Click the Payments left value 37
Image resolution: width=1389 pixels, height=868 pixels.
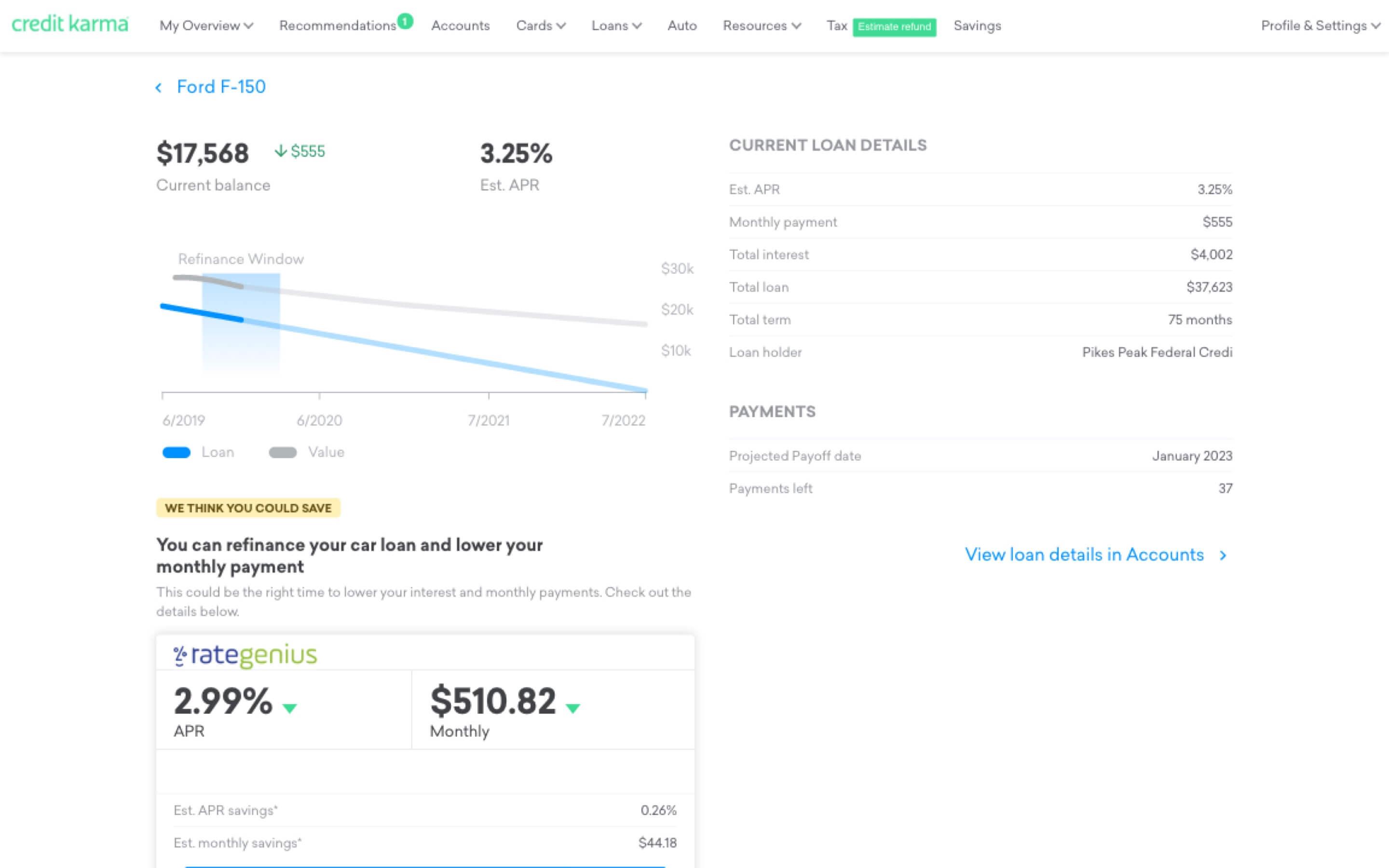(x=1225, y=488)
